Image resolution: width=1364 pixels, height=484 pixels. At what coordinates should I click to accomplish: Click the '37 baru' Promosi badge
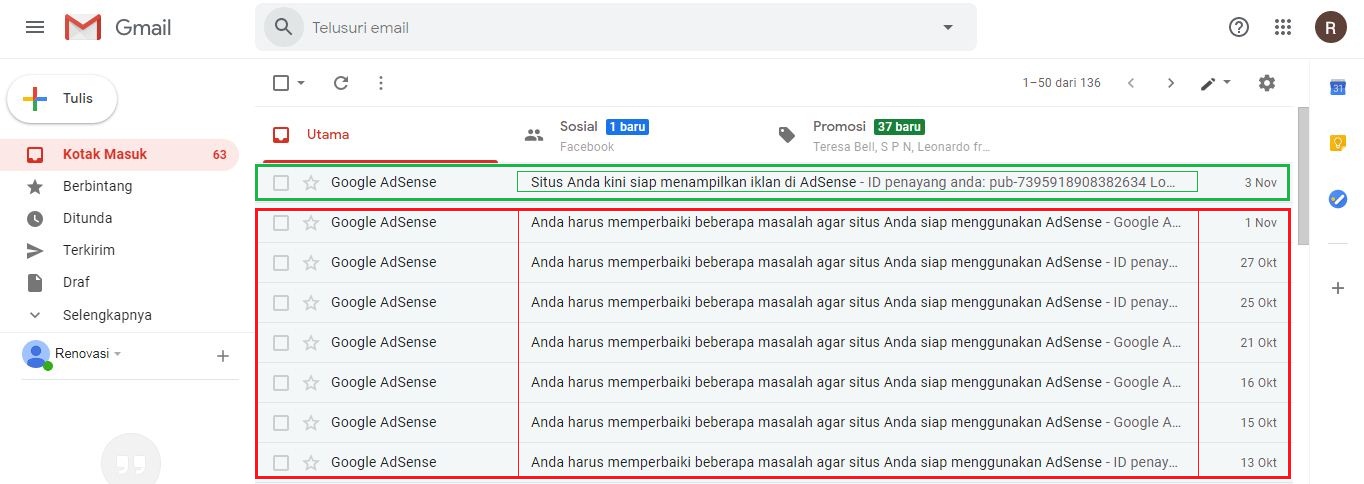click(899, 127)
